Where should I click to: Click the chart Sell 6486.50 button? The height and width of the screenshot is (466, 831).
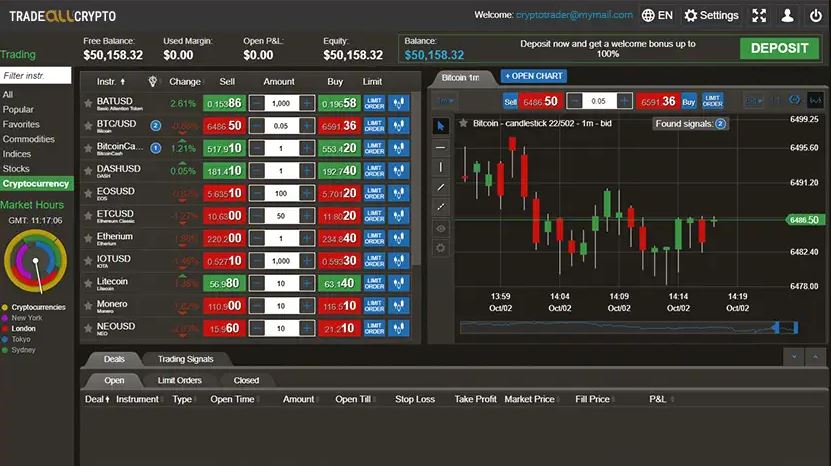532,101
